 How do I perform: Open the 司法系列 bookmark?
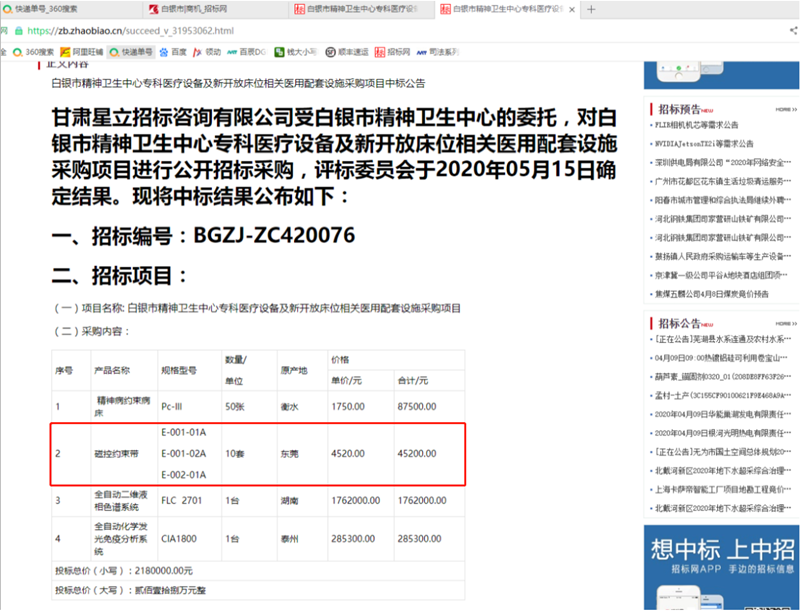[x=442, y=51]
